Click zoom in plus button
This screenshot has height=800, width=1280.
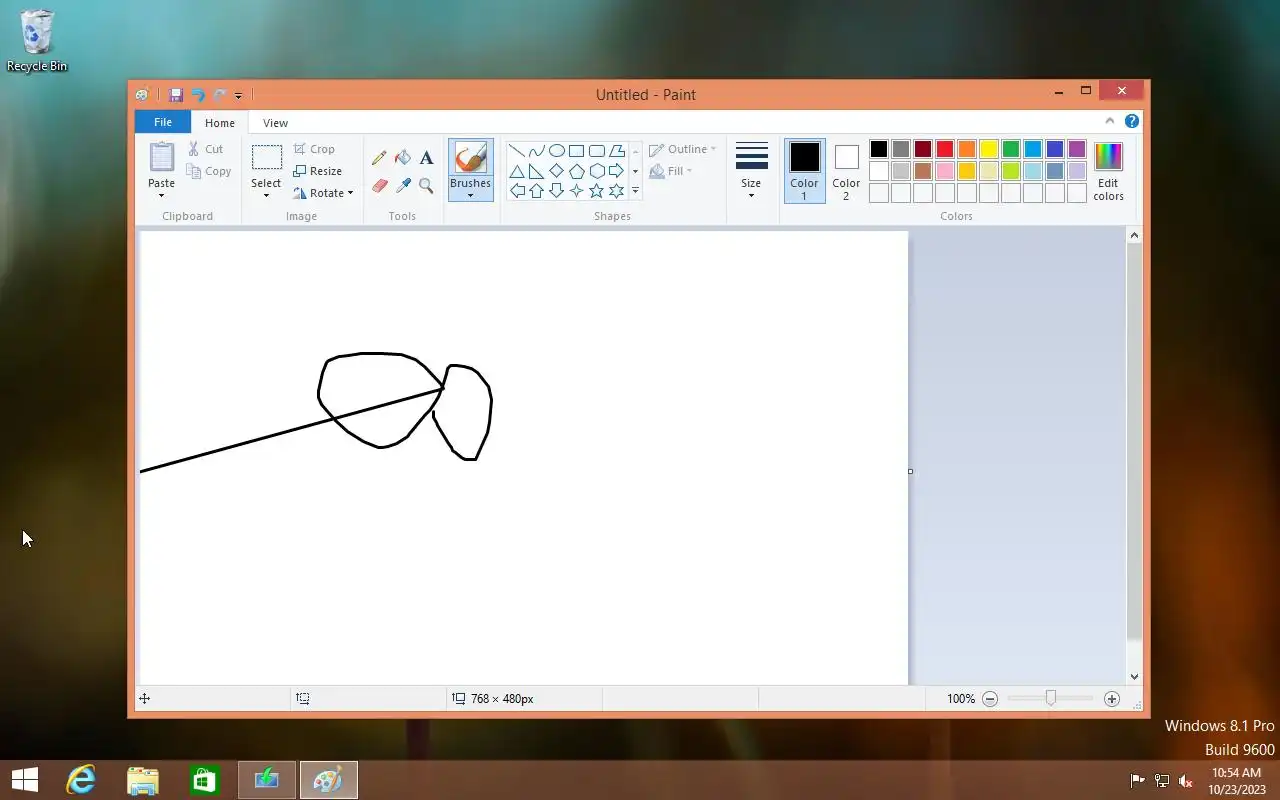click(x=1112, y=699)
